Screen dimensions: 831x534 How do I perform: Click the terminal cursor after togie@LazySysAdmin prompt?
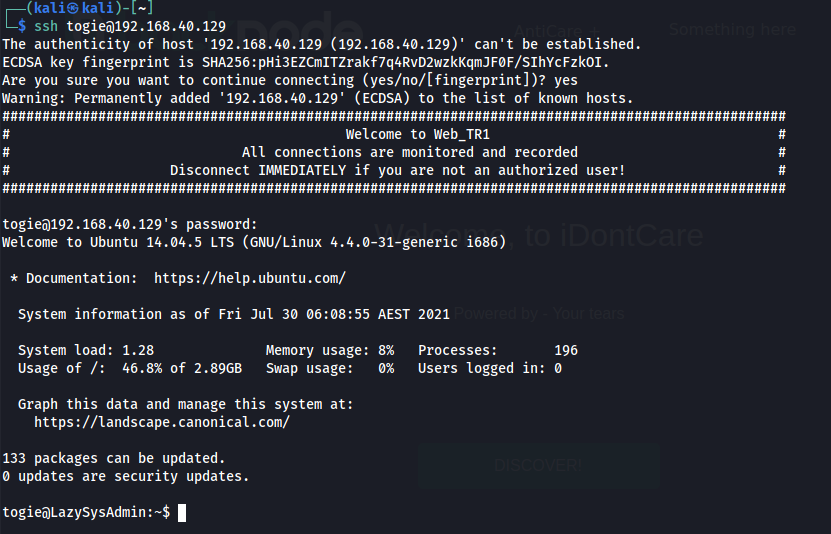coord(181,513)
